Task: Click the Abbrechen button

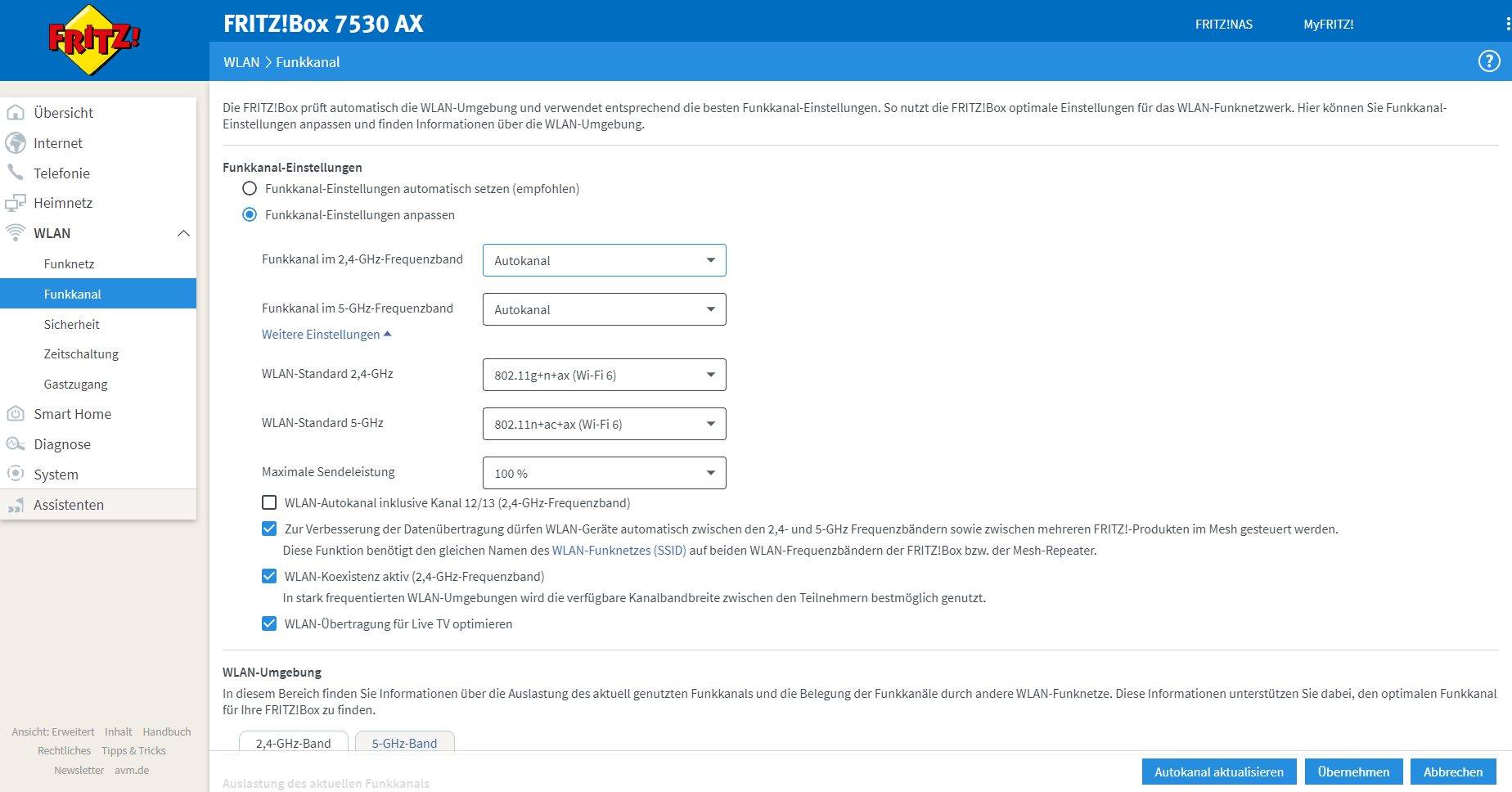Action: (1453, 772)
